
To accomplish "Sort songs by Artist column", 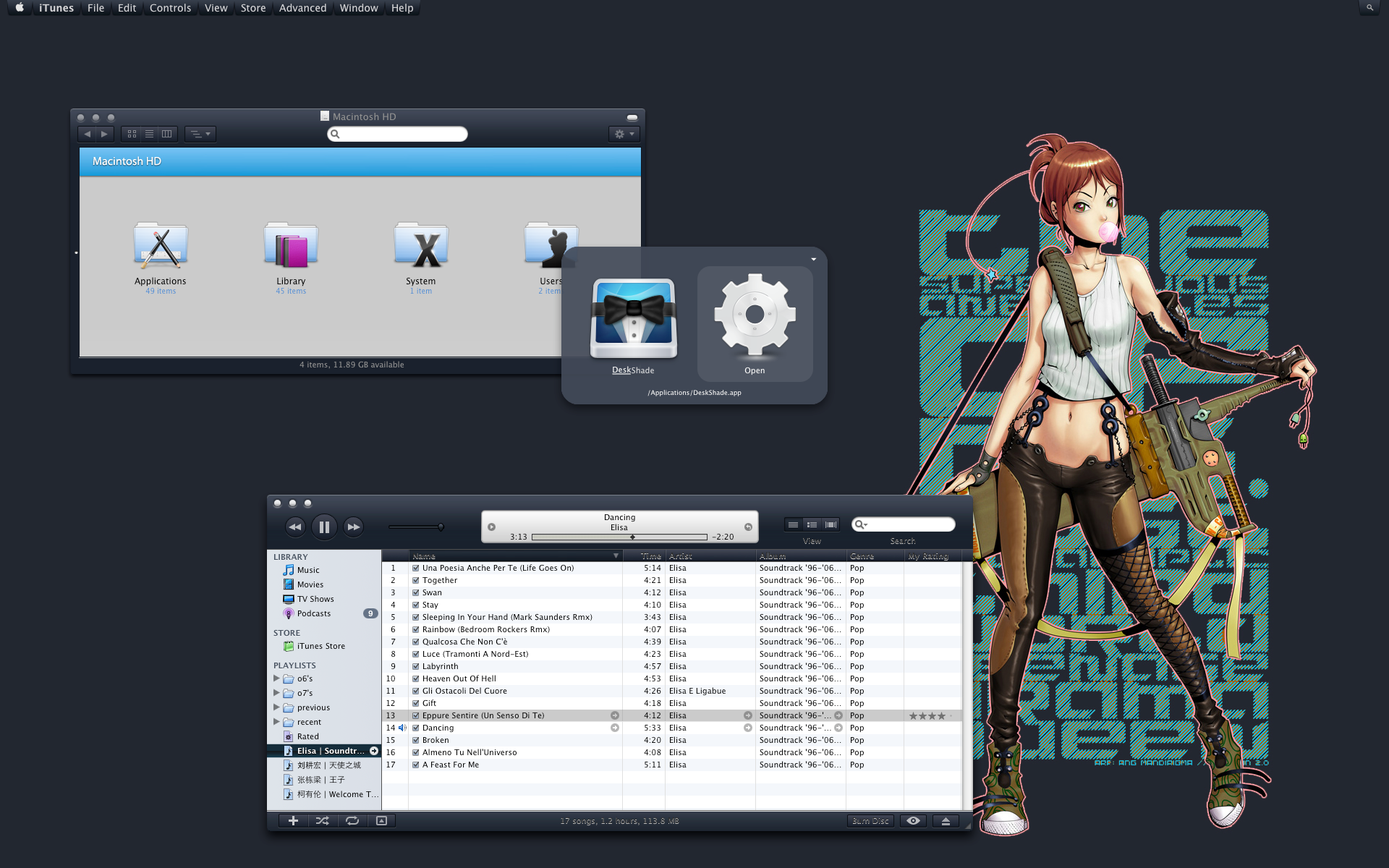I will [x=710, y=556].
